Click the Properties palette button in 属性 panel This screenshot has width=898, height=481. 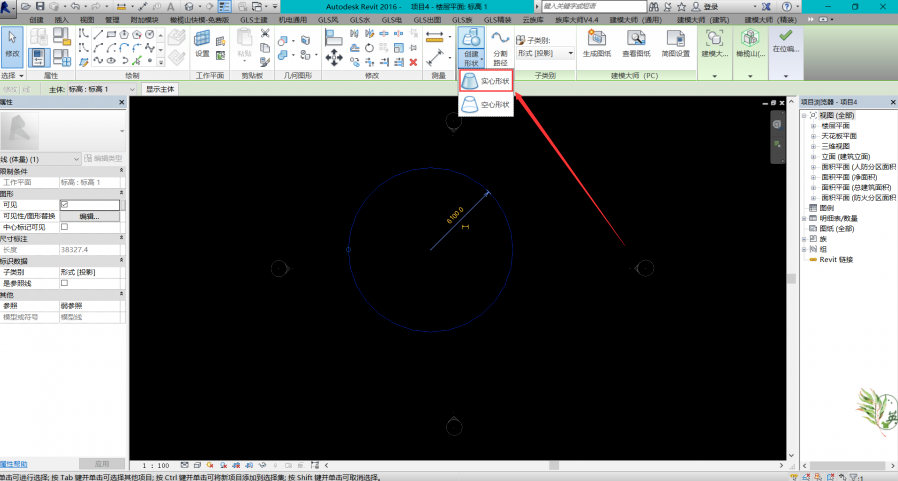[x=38, y=58]
